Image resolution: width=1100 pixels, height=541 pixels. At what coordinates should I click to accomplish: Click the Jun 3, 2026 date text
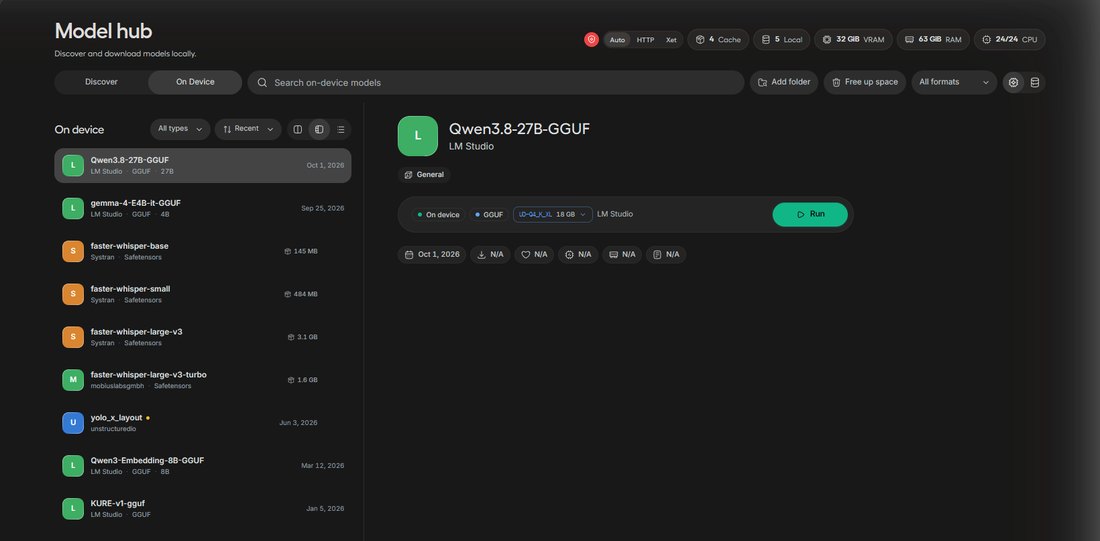click(x=298, y=423)
